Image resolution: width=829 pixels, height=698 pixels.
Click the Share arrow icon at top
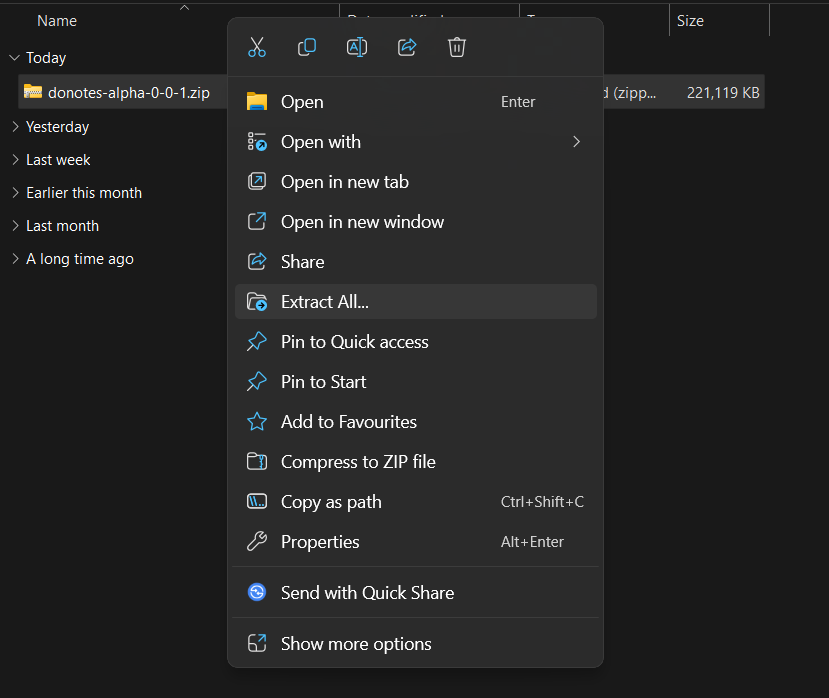tap(407, 47)
